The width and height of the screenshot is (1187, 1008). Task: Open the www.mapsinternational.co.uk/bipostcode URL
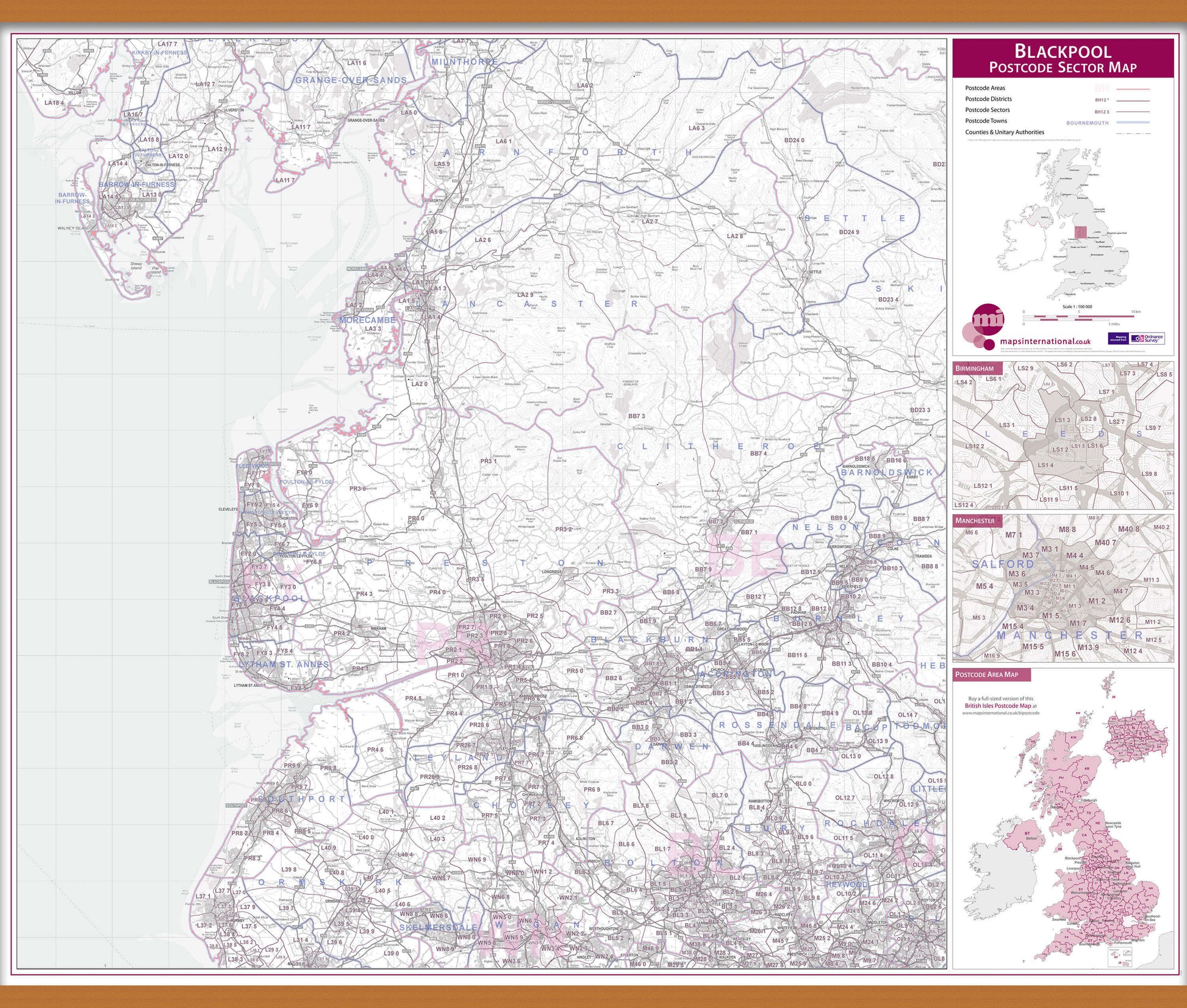pyautogui.click(x=1001, y=713)
